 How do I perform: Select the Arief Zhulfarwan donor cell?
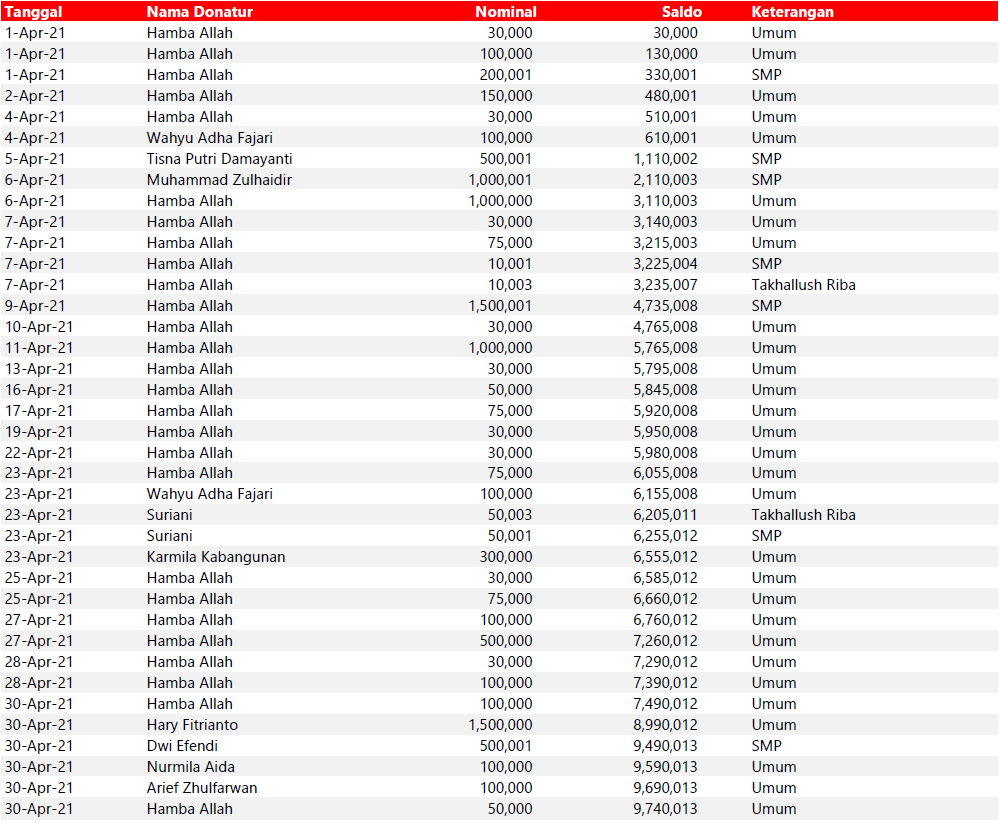click(x=202, y=788)
